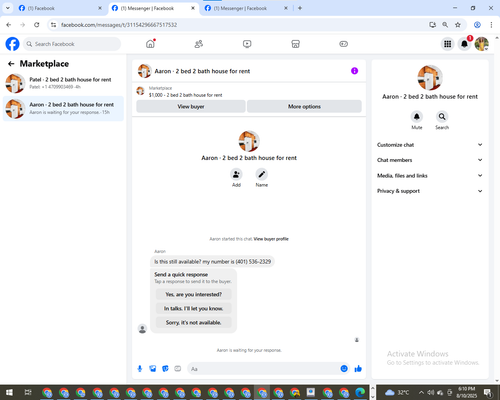Bookmark this page with the star icon
Viewport: 500px width, 400px height.
tap(458, 25)
